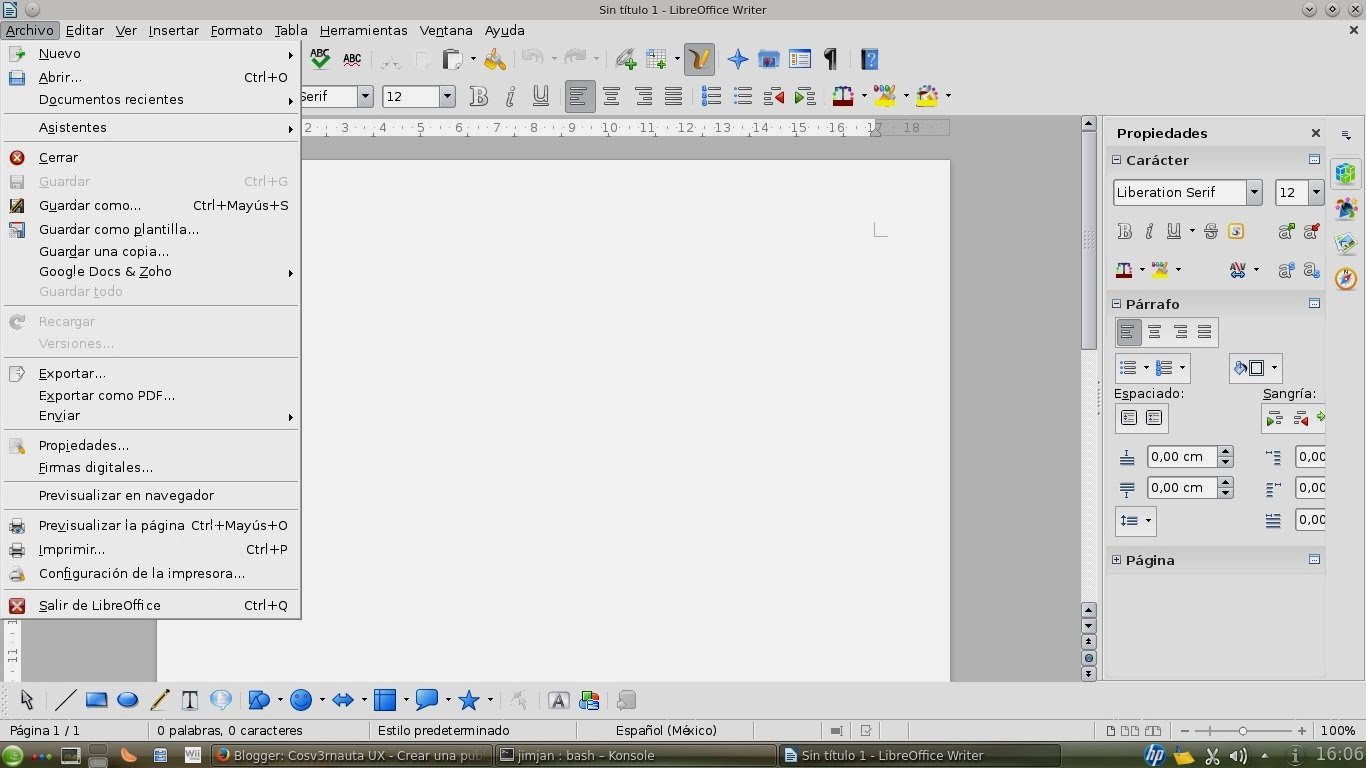Toggle nonprinting characters pilcrow icon
The width and height of the screenshot is (1366, 768).
click(x=830, y=59)
